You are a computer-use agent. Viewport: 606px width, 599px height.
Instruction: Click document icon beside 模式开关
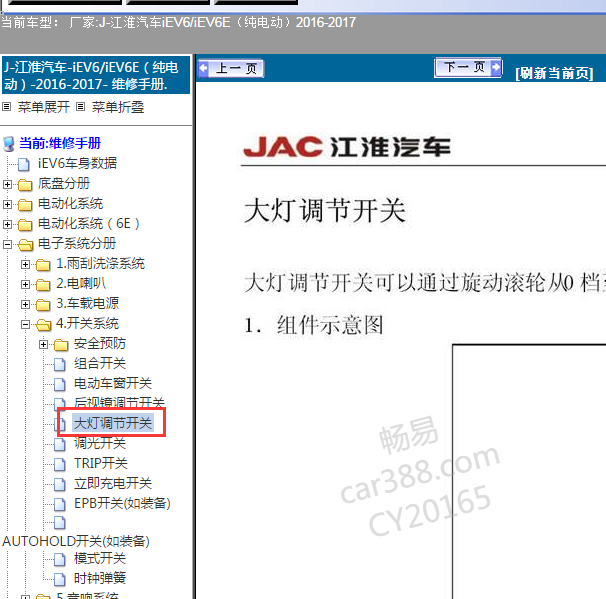pyautogui.click(x=60, y=560)
